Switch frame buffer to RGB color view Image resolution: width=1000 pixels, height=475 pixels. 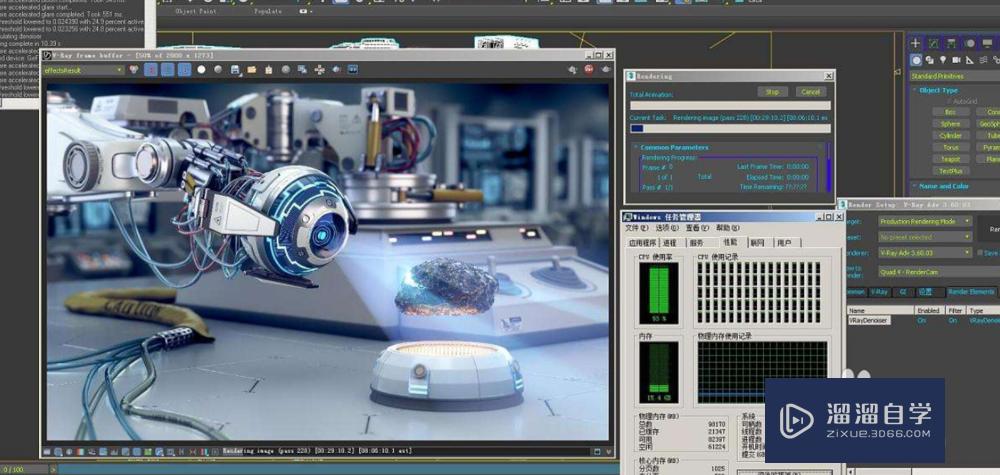[x=134, y=69]
